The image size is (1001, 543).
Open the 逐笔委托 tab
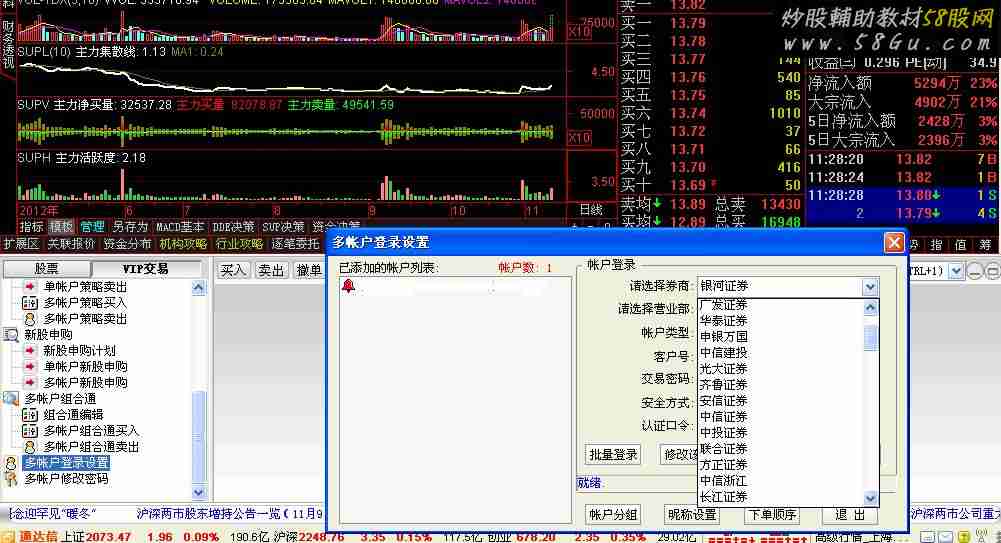[x=295, y=244]
